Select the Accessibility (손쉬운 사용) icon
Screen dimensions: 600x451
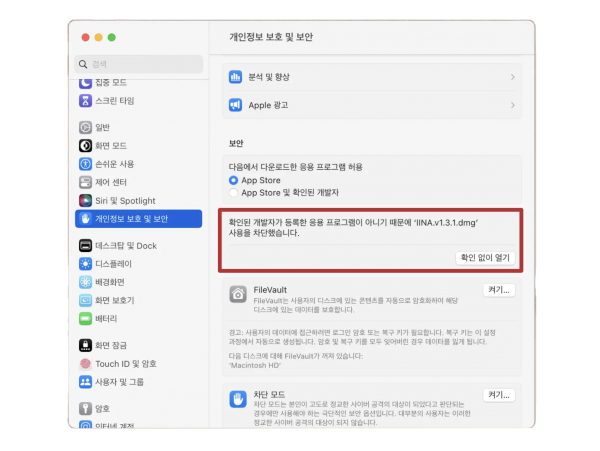(85, 163)
